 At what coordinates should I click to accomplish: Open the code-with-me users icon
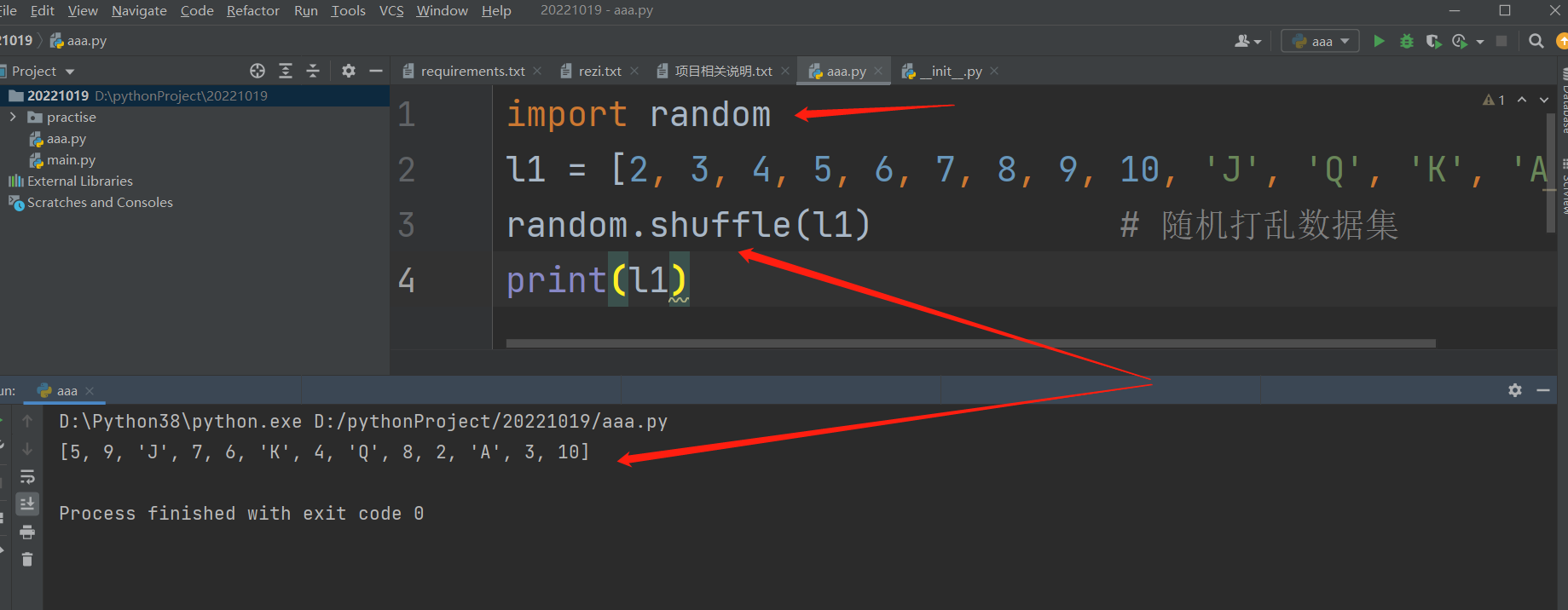(x=1242, y=41)
